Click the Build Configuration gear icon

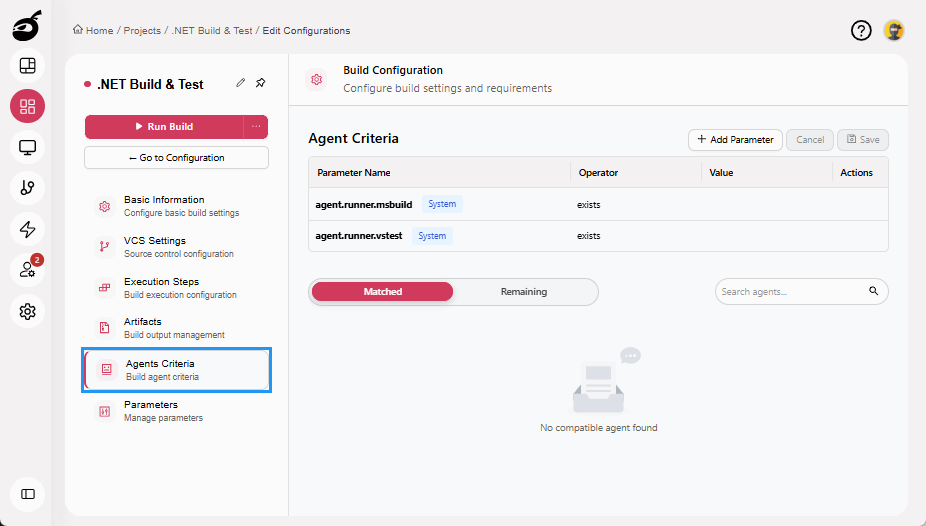(317, 79)
